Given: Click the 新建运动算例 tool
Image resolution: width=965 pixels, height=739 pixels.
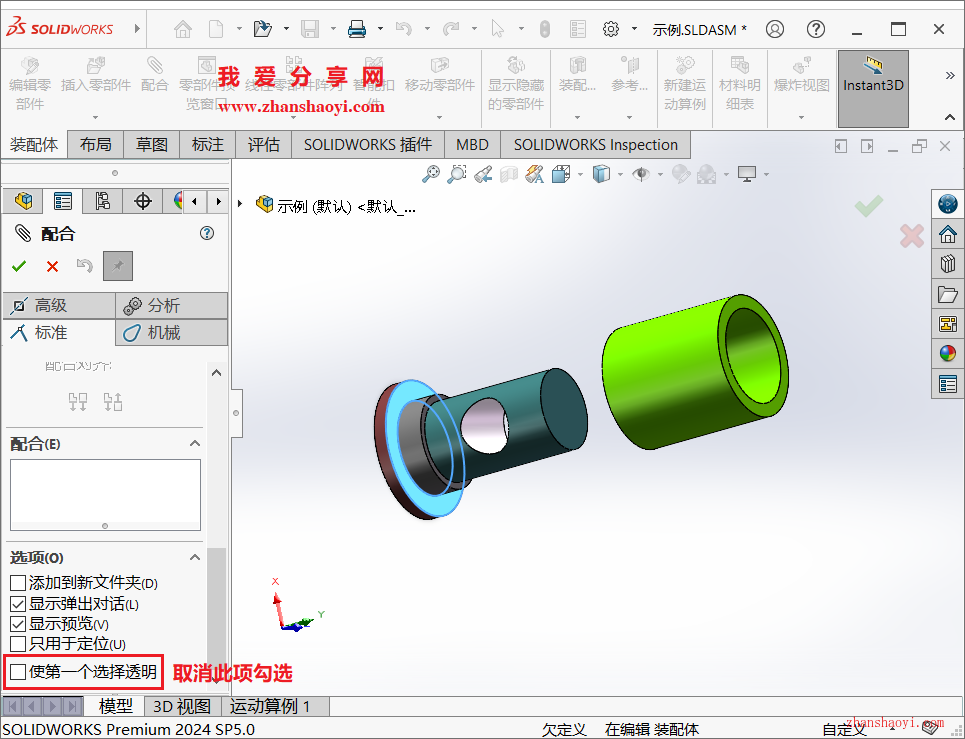Looking at the screenshot, I should pyautogui.click(x=684, y=83).
